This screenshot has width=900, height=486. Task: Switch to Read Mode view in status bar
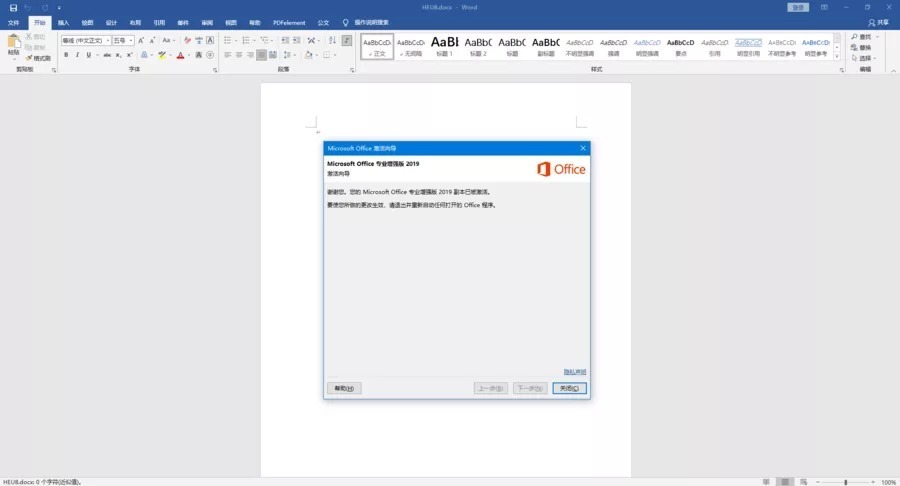(x=766, y=481)
